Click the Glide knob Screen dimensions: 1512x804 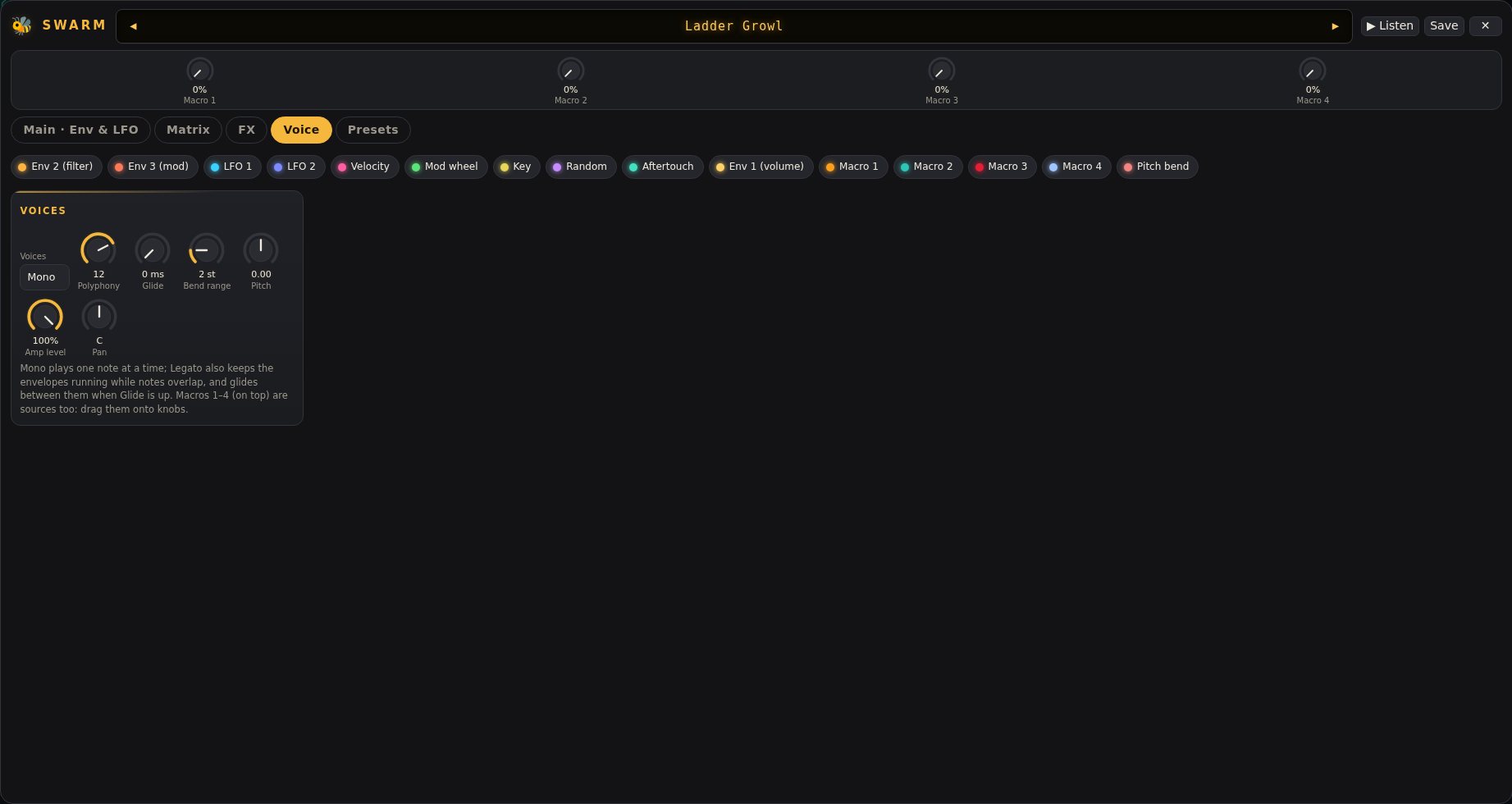tap(153, 249)
